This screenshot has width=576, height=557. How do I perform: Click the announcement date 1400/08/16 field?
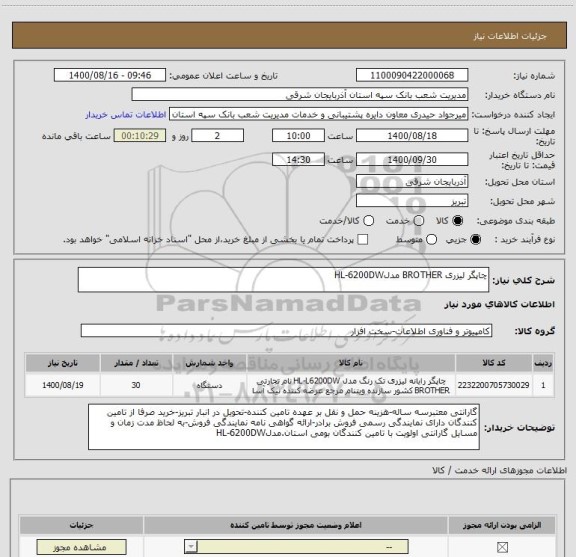pyautogui.click(x=110, y=75)
